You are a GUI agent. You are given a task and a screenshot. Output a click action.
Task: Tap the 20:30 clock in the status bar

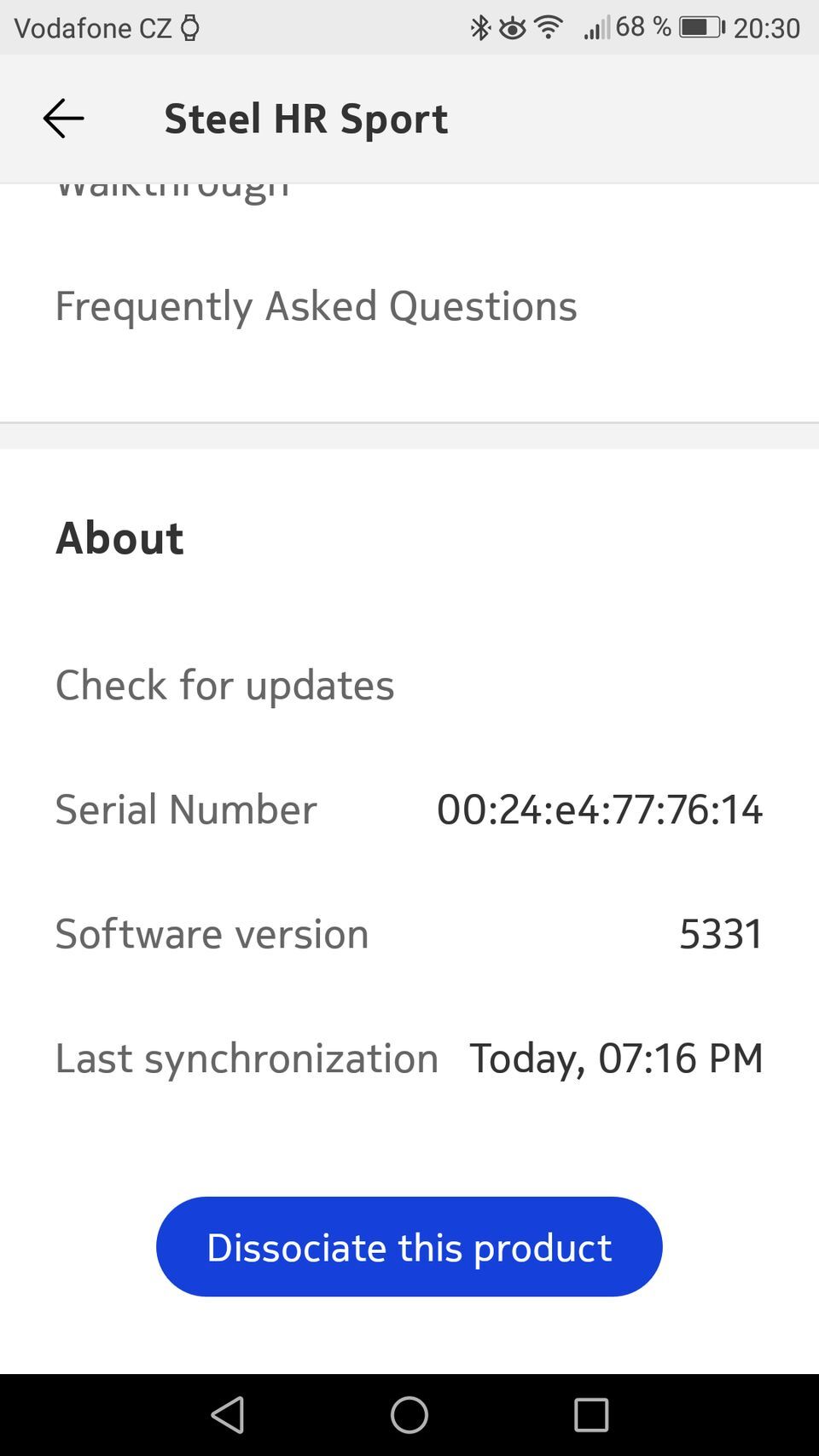pyautogui.click(x=766, y=28)
